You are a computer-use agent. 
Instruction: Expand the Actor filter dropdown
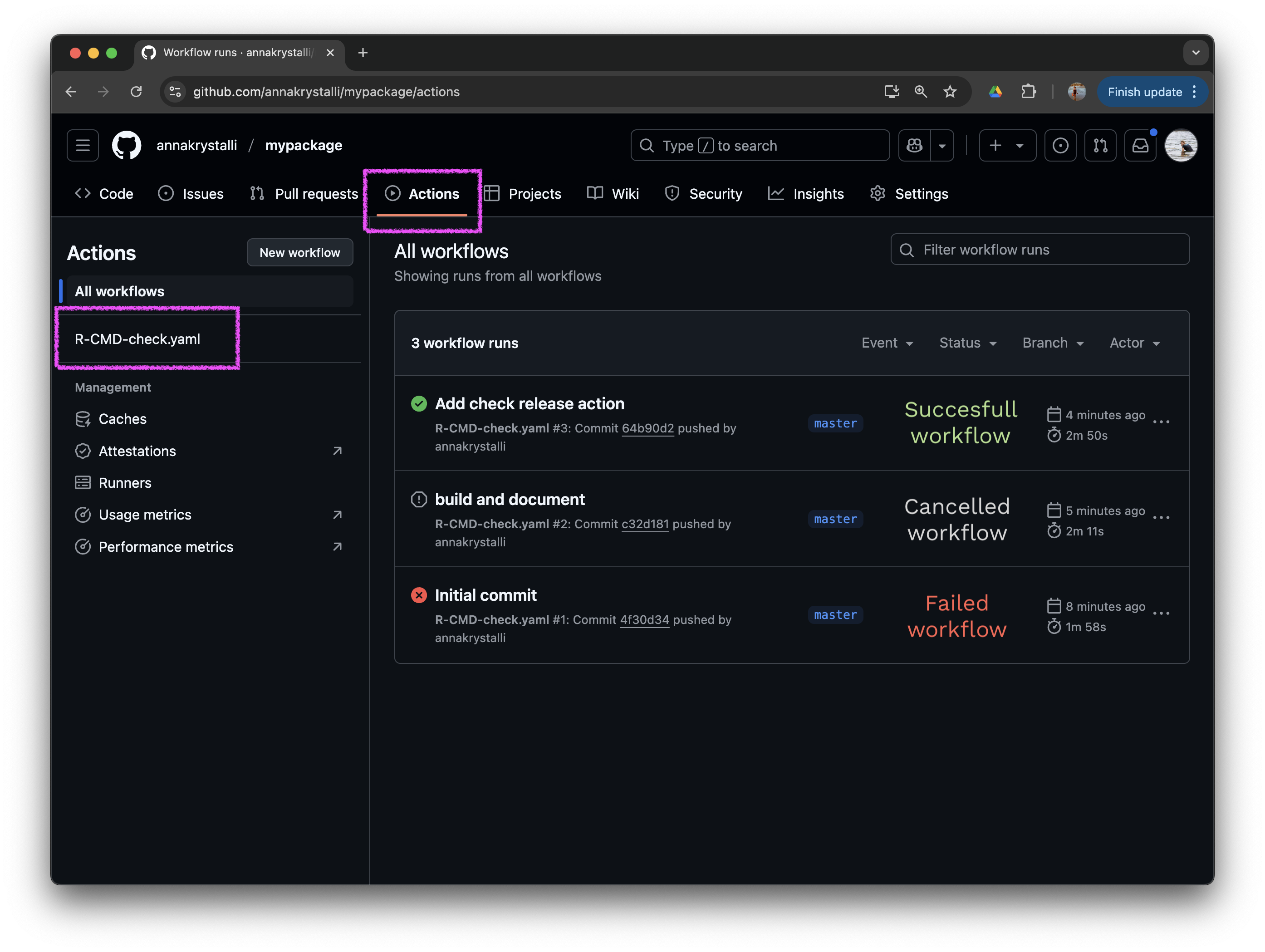1135,343
